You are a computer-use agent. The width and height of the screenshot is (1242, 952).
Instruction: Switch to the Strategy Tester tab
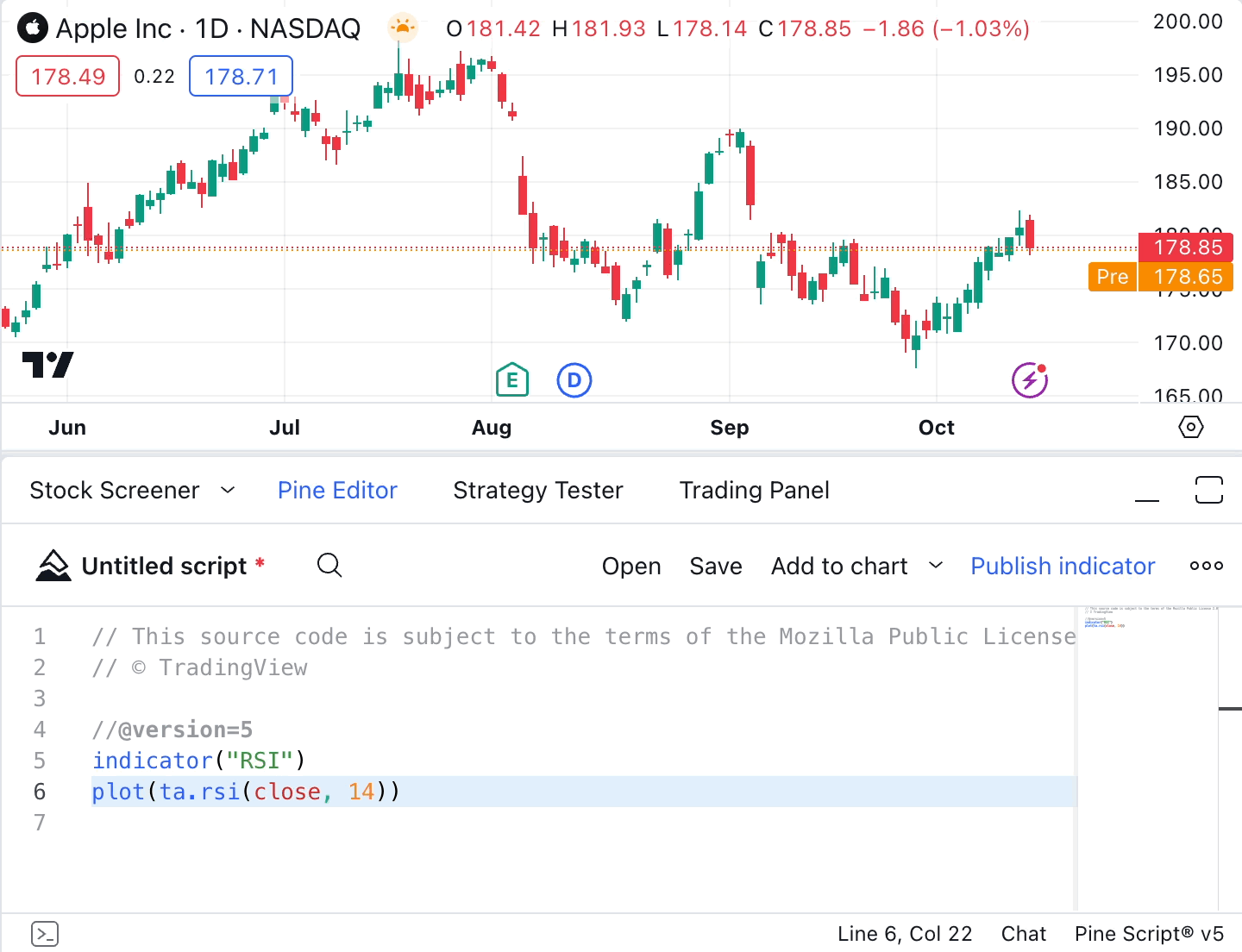(x=538, y=490)
